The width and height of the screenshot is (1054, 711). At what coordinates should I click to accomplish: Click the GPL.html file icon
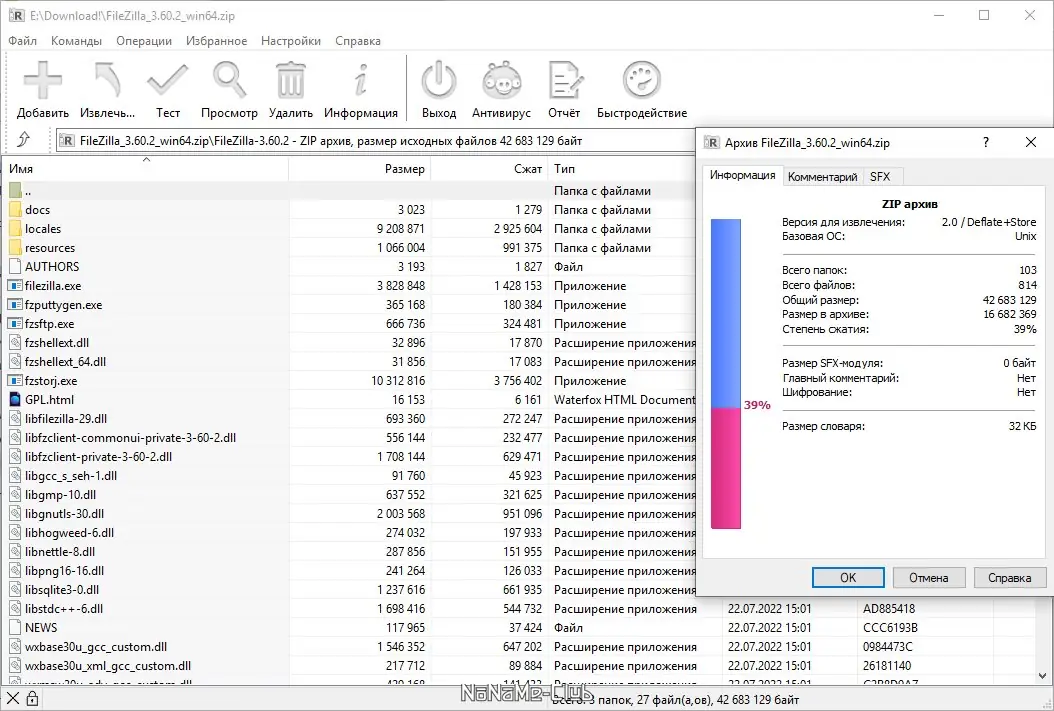tap(15, 399)
